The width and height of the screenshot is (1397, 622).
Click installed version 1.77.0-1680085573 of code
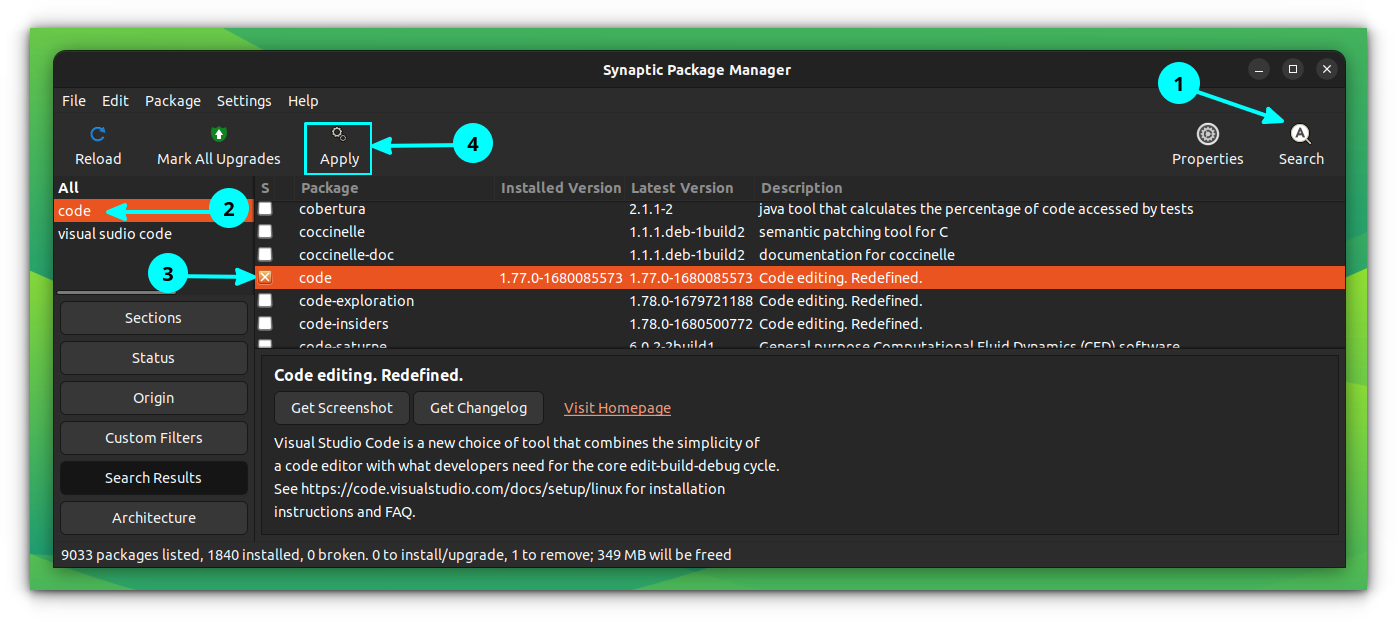pyautogui.click(x=561, y=278)
